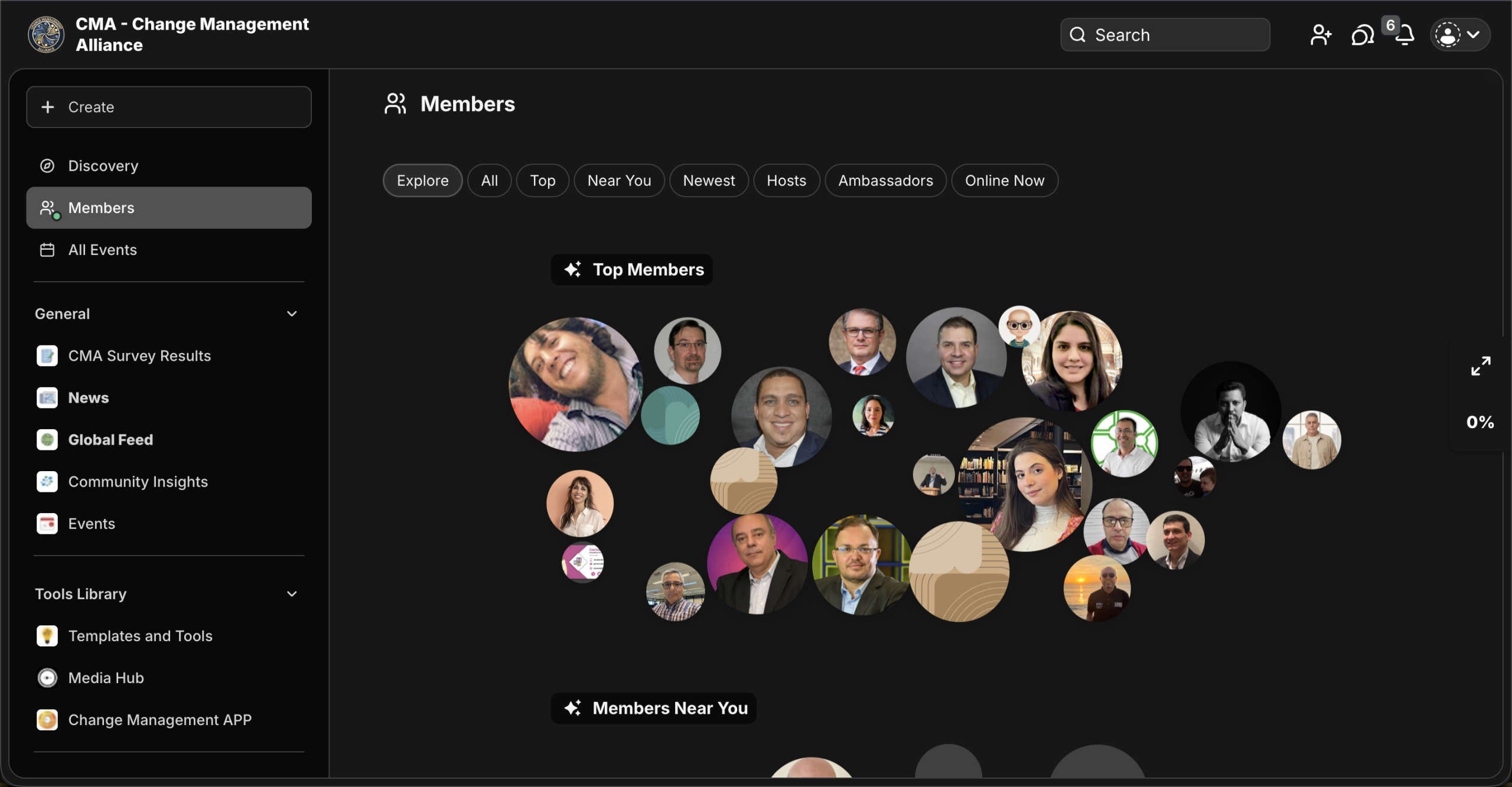Switch to the Ambassadors filter tab
The image size is (1512, 787).
(885, 181)
